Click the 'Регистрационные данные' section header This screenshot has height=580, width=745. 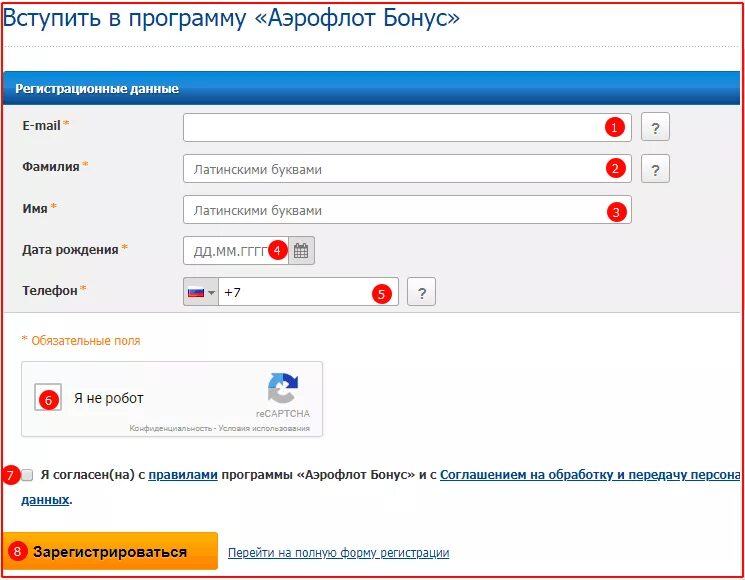tap(97, 89)
